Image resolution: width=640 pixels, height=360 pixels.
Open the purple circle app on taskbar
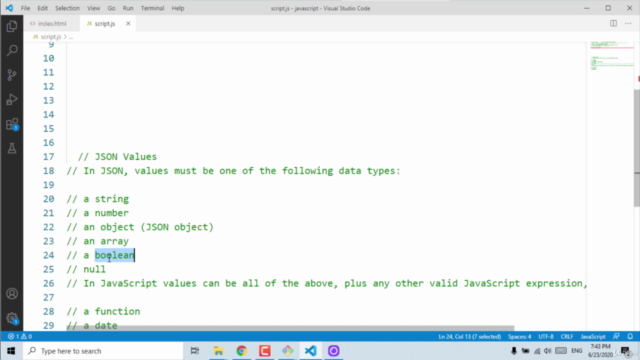[333, 351]
